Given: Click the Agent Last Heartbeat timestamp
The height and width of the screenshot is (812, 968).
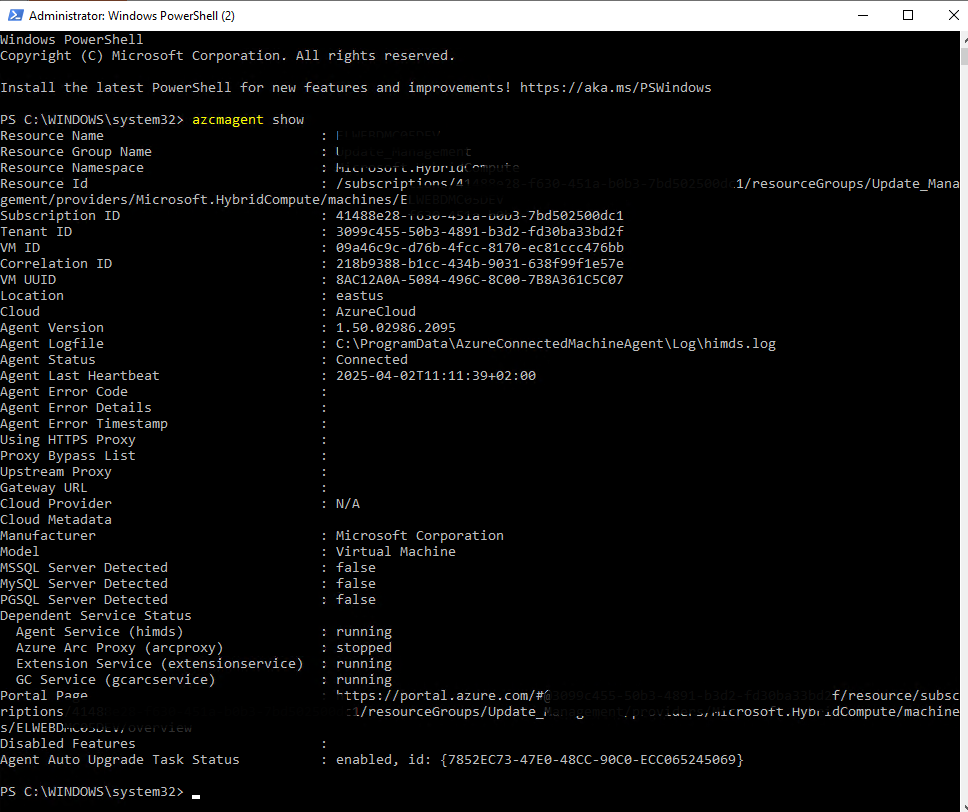Looking at the screenshot, I should click(x=436, y=376).
